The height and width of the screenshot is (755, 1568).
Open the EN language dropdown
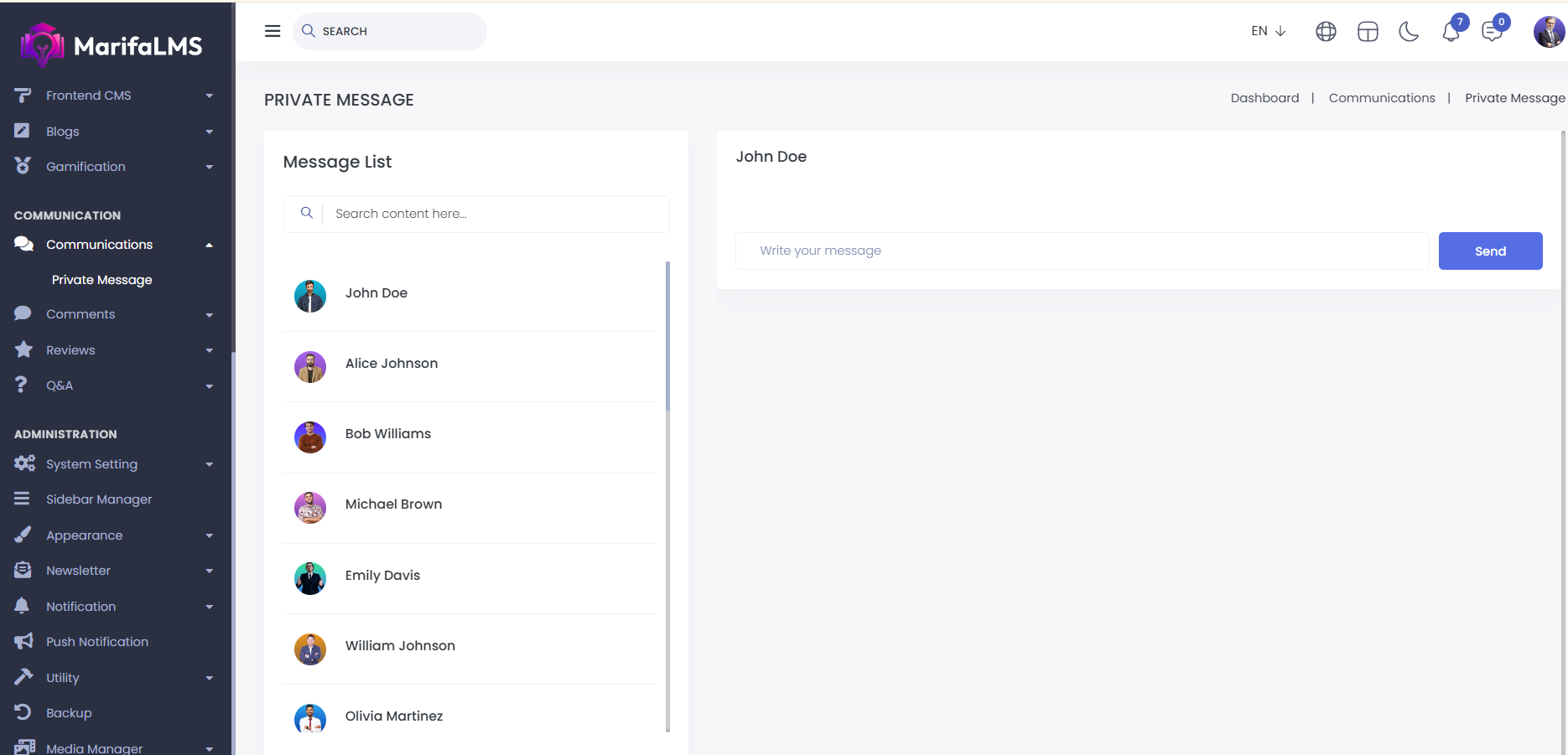(1268, 31)
